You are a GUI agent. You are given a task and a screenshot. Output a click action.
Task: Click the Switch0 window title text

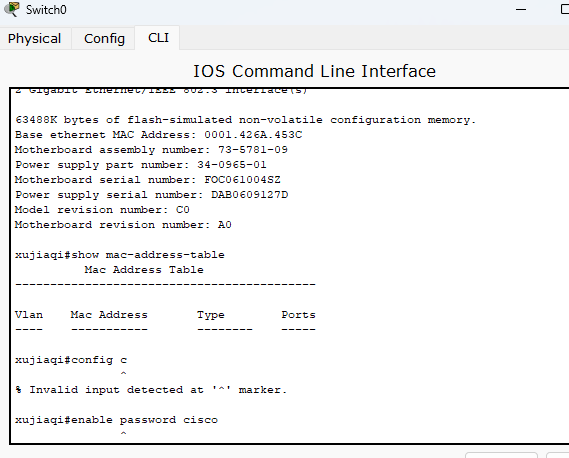[46, 10]
